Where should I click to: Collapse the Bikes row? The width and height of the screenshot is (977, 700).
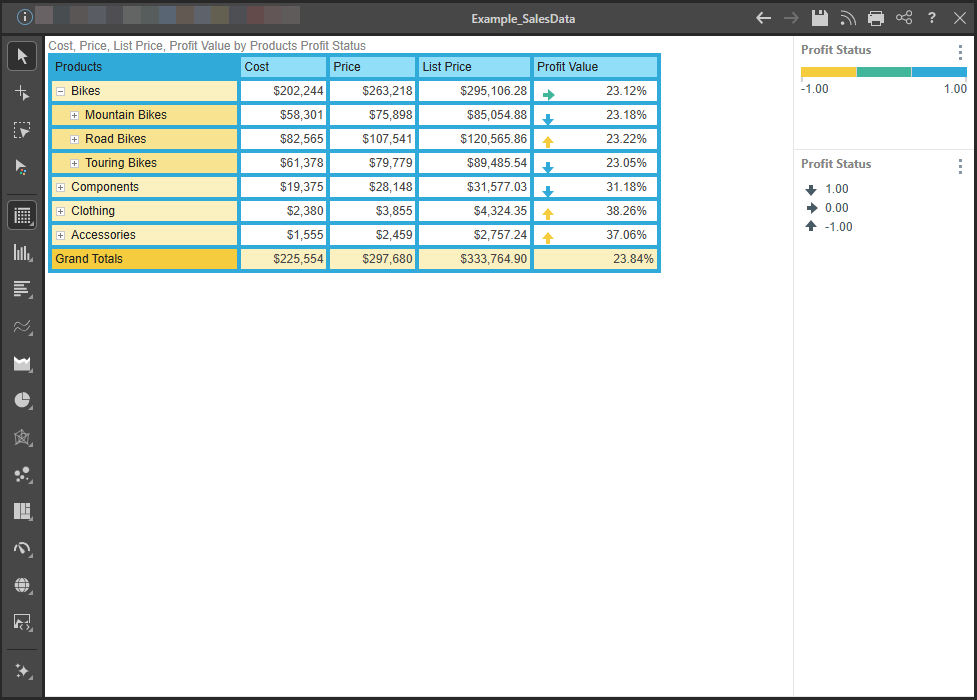(x=61, y=91)
